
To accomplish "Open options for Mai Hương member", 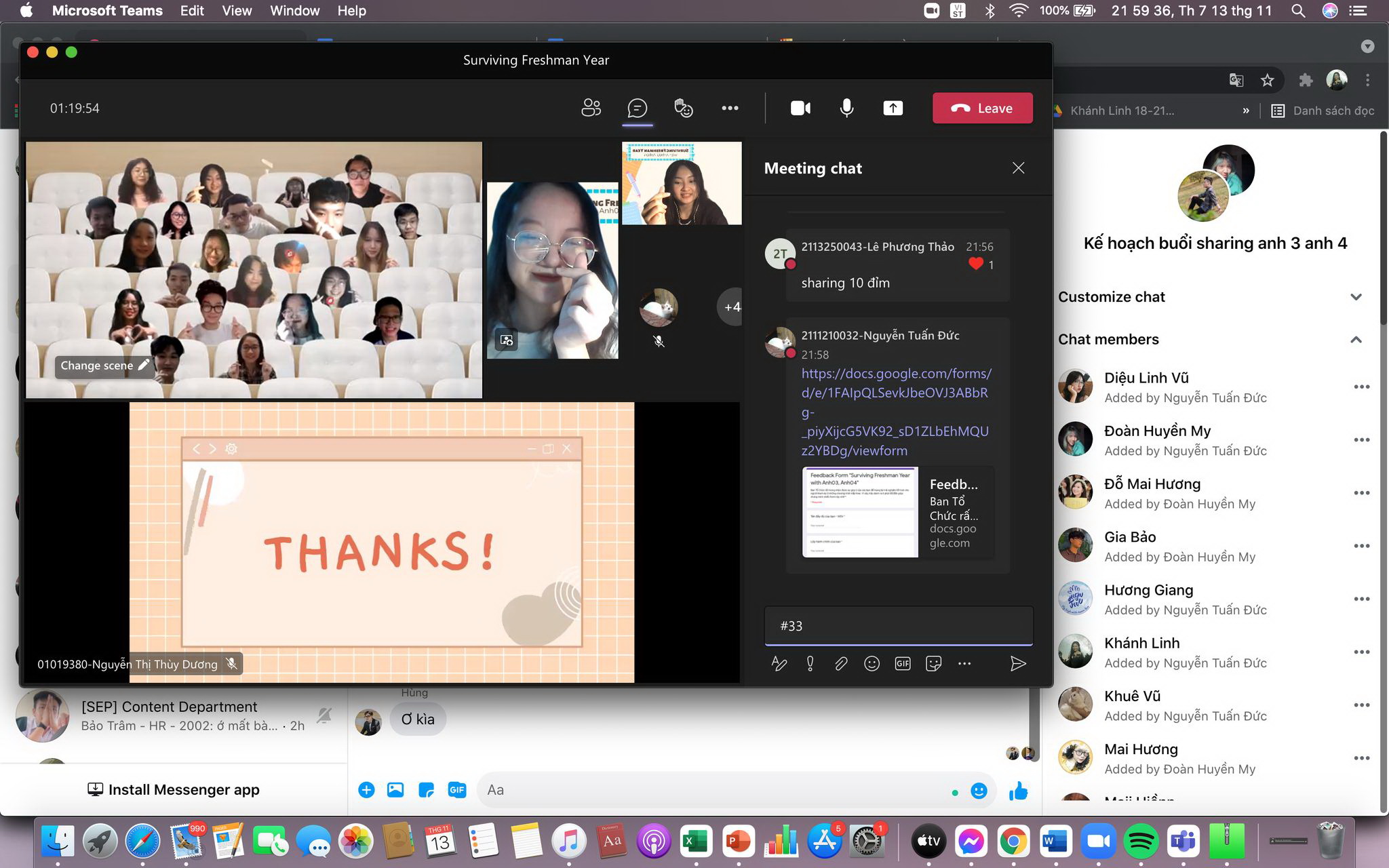I will click(x=1361, y=758).
